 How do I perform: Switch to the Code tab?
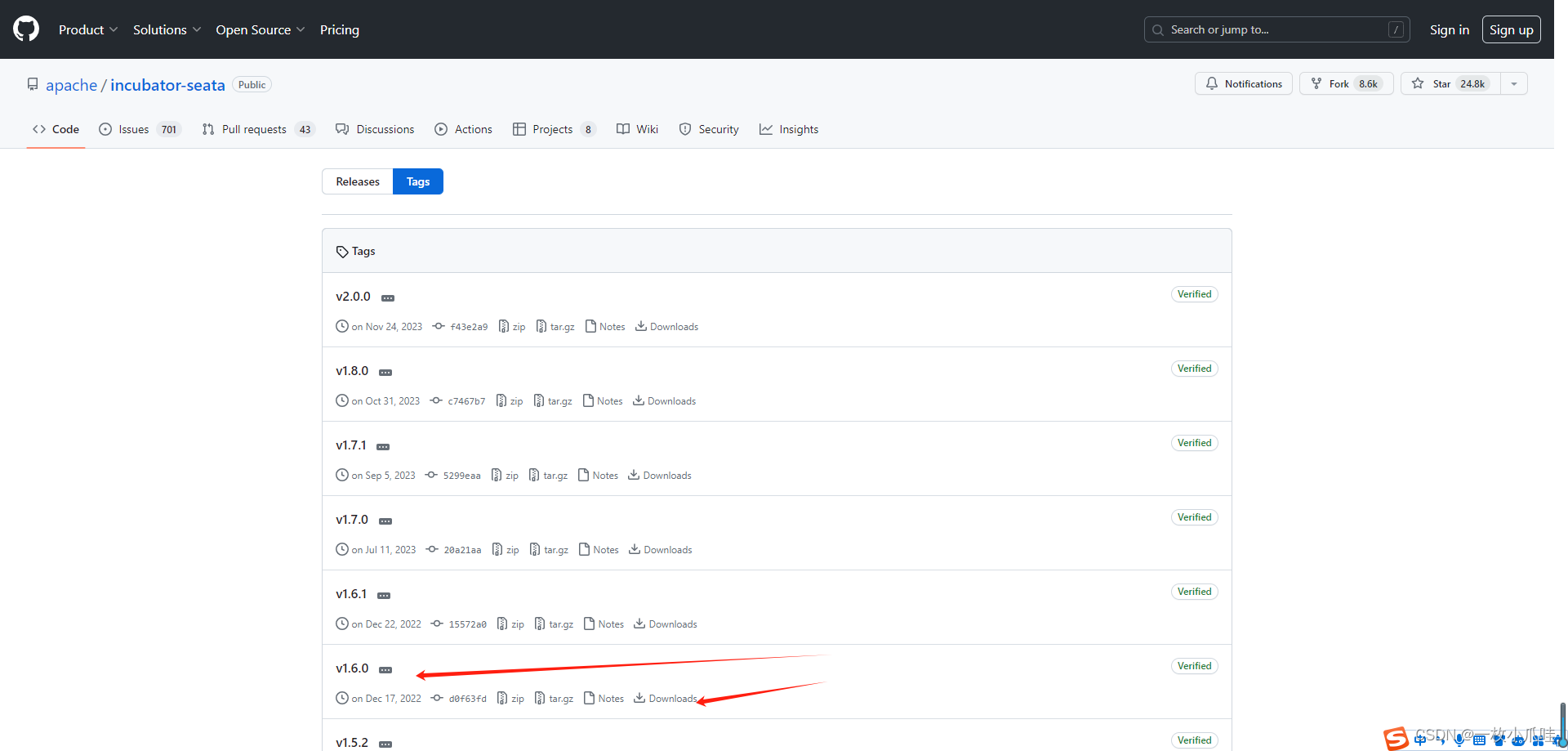pos(56,129)
